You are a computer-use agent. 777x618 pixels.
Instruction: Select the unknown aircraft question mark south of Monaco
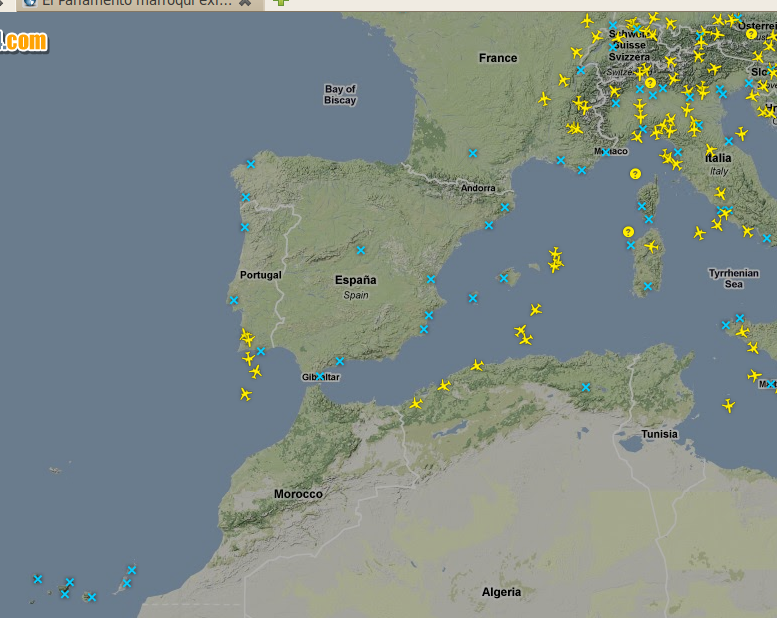click(635, 174)
